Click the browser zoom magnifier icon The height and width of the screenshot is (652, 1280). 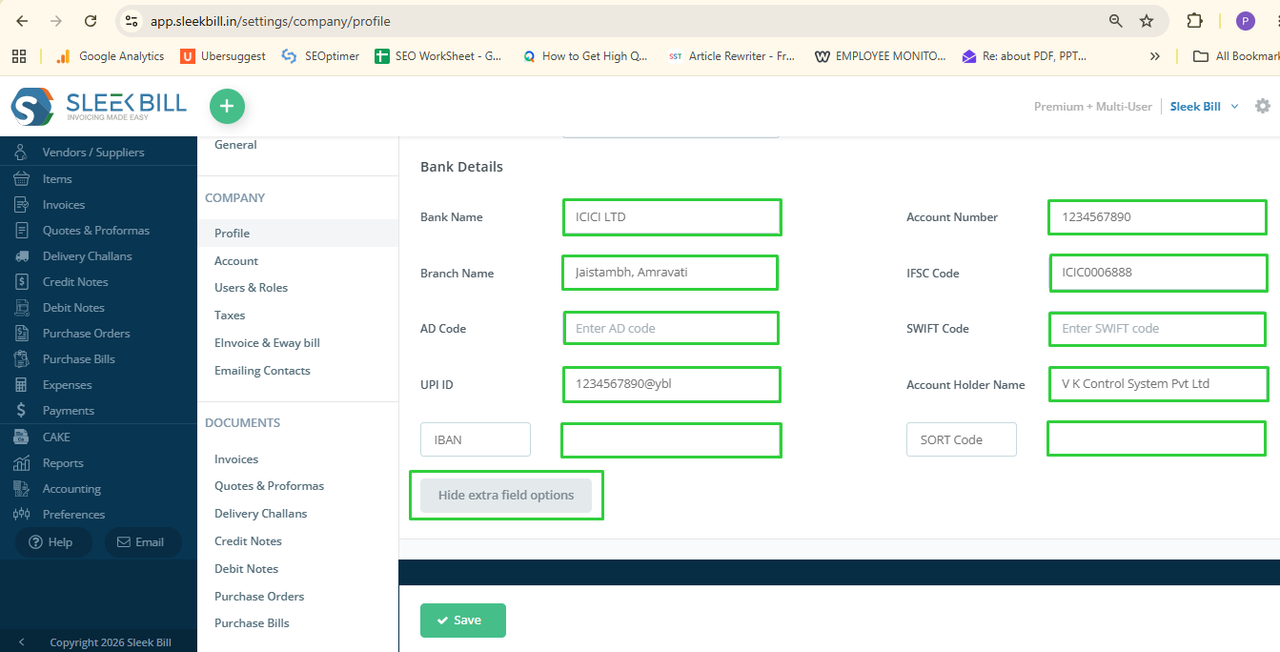[x=1116, y=21]
